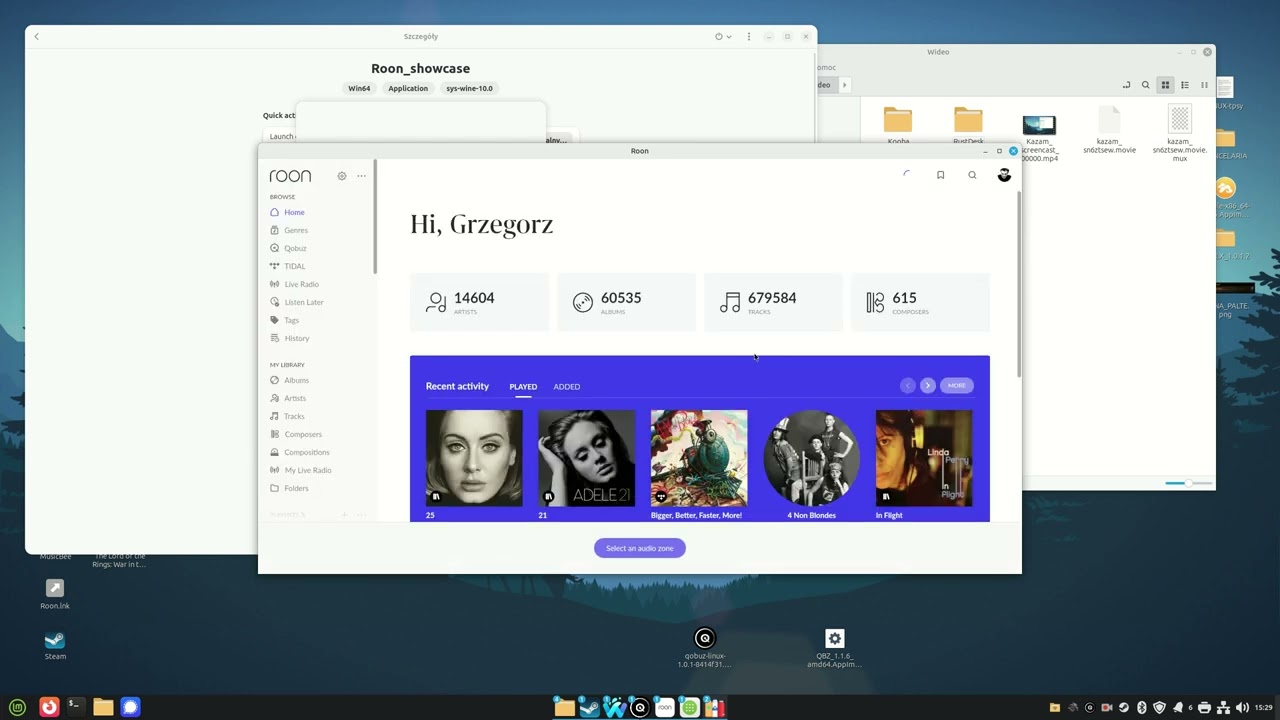Open the kebab menu in Szczegóły window
Viewport: 1280px width, 720px height.
[x=749, y=36]
